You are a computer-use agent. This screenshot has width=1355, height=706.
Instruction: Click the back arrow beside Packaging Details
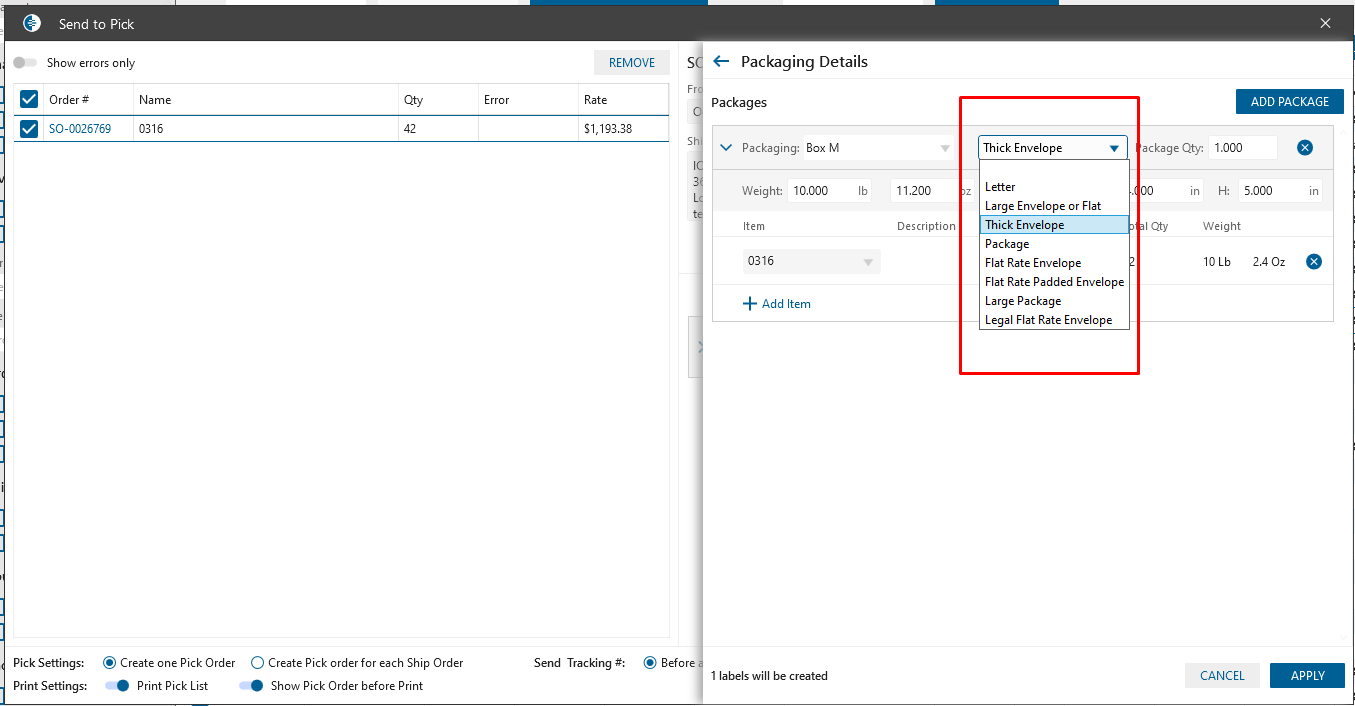pos(721,61)
